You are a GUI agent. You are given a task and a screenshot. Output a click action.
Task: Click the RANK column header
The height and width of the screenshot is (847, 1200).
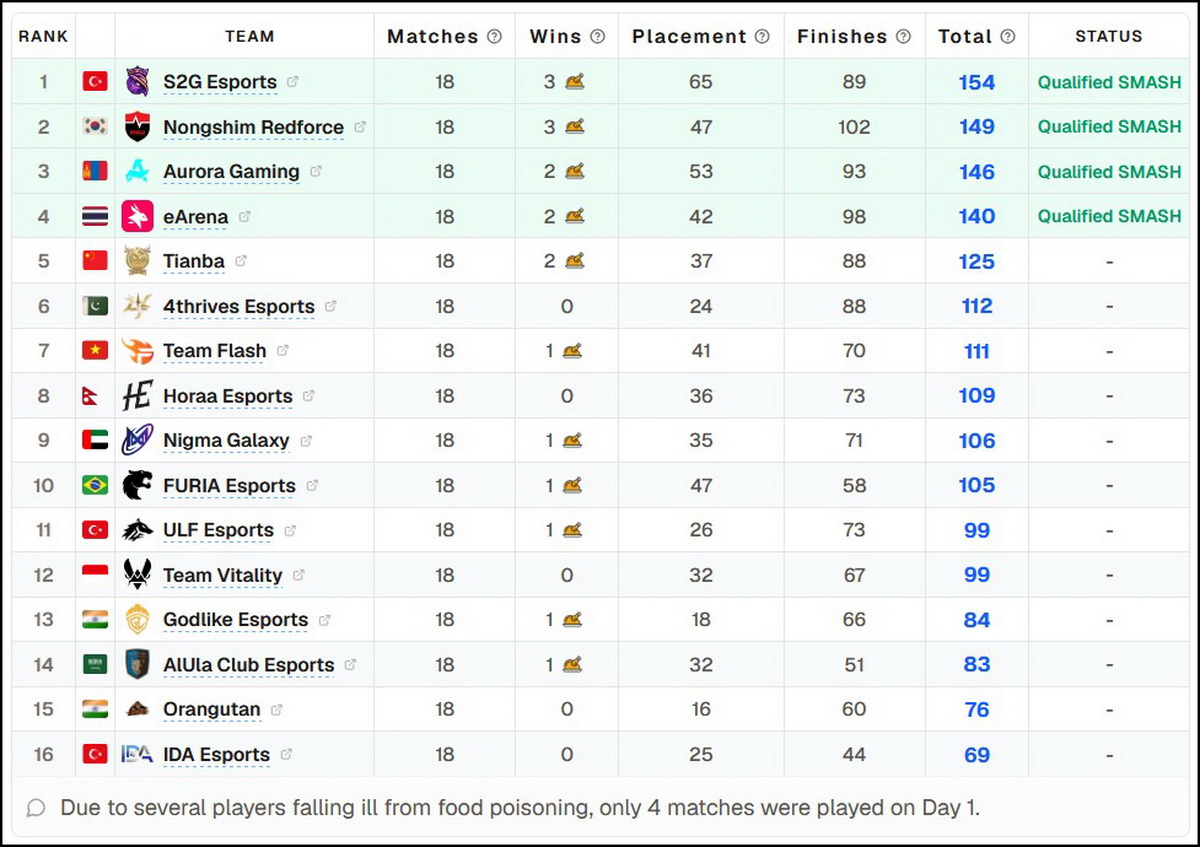coord(43,37)
